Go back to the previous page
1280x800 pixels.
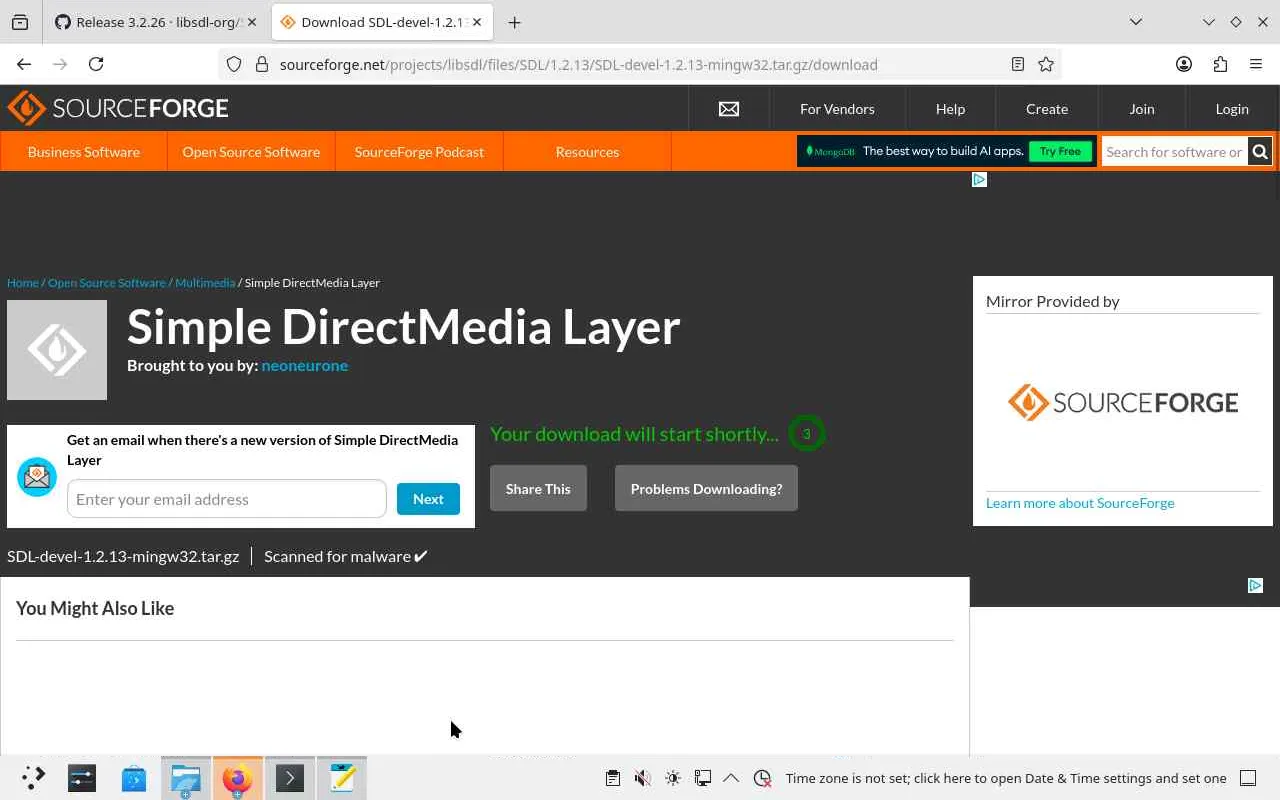pos(24,64)
